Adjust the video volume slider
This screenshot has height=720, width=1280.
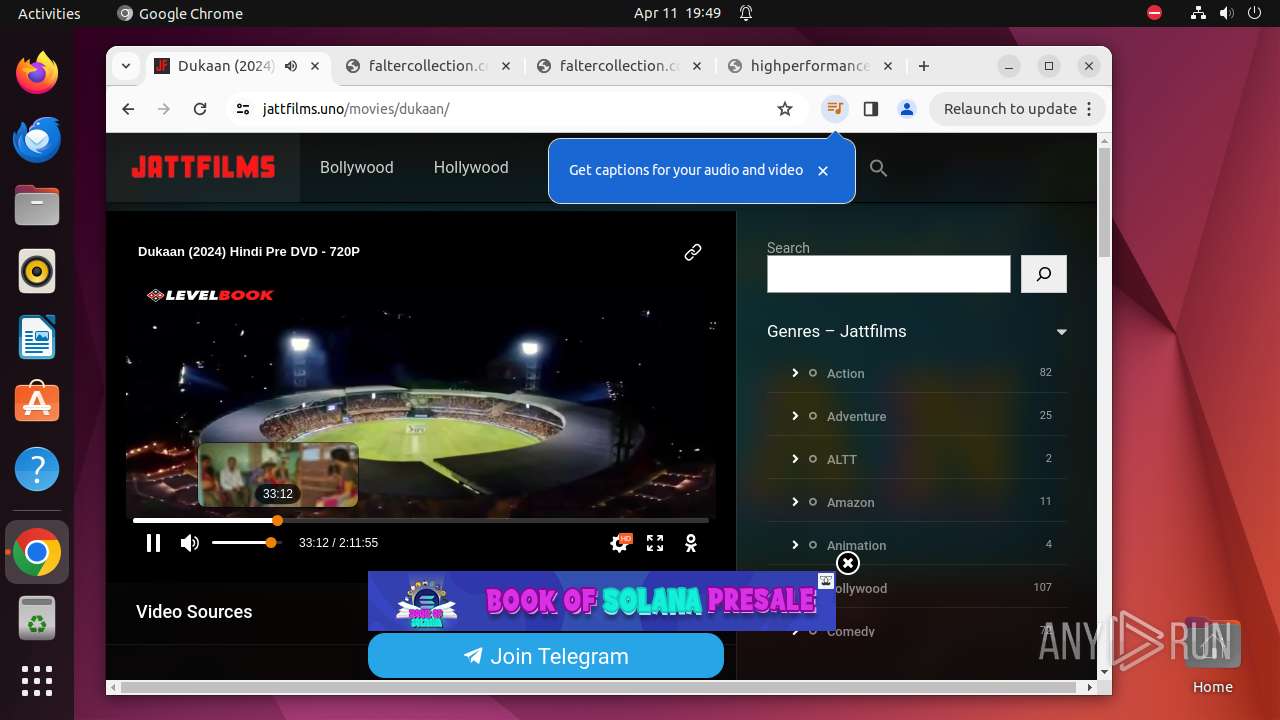[x=245, y=542]
